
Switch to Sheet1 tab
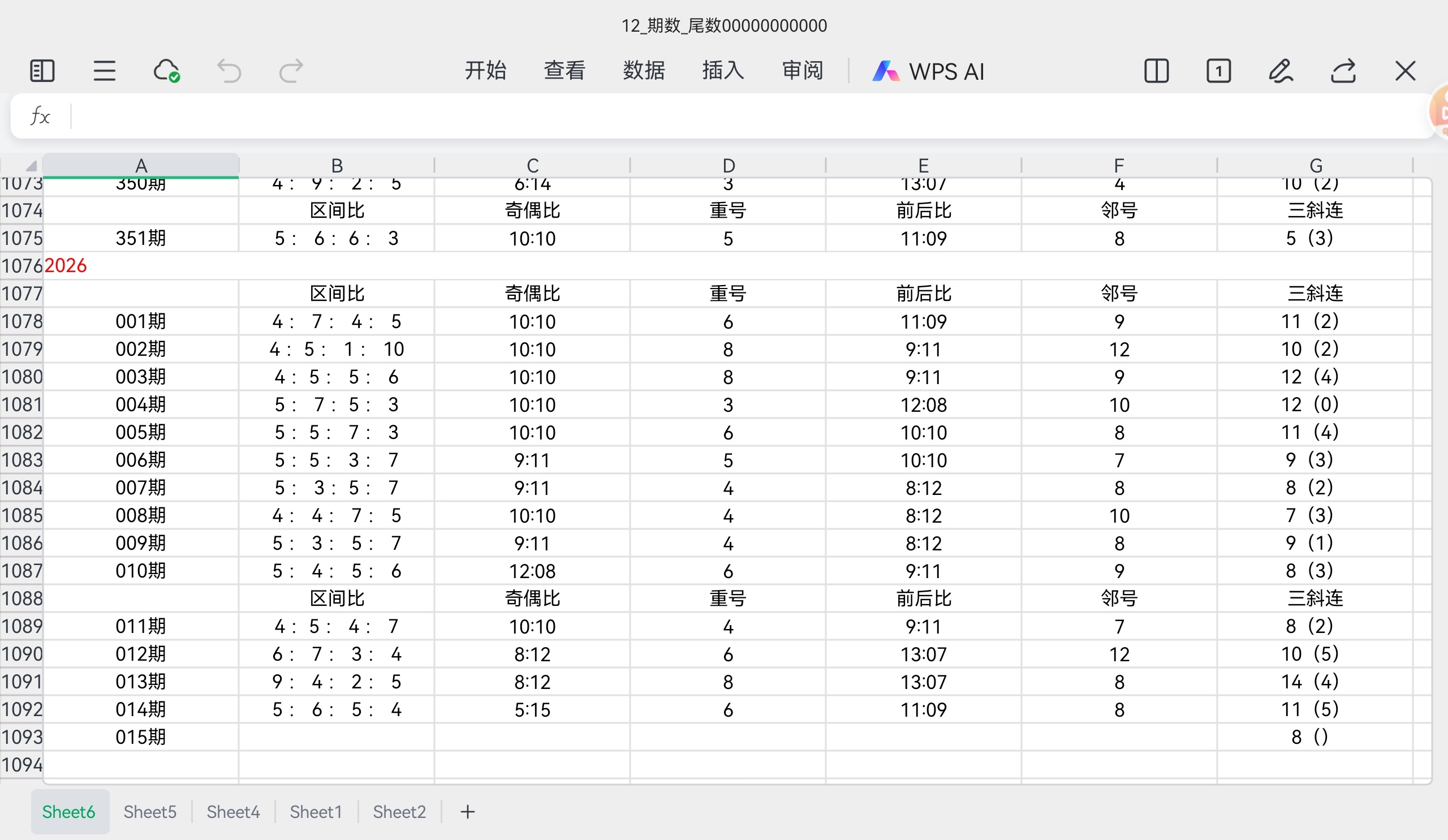coord(316,811)
